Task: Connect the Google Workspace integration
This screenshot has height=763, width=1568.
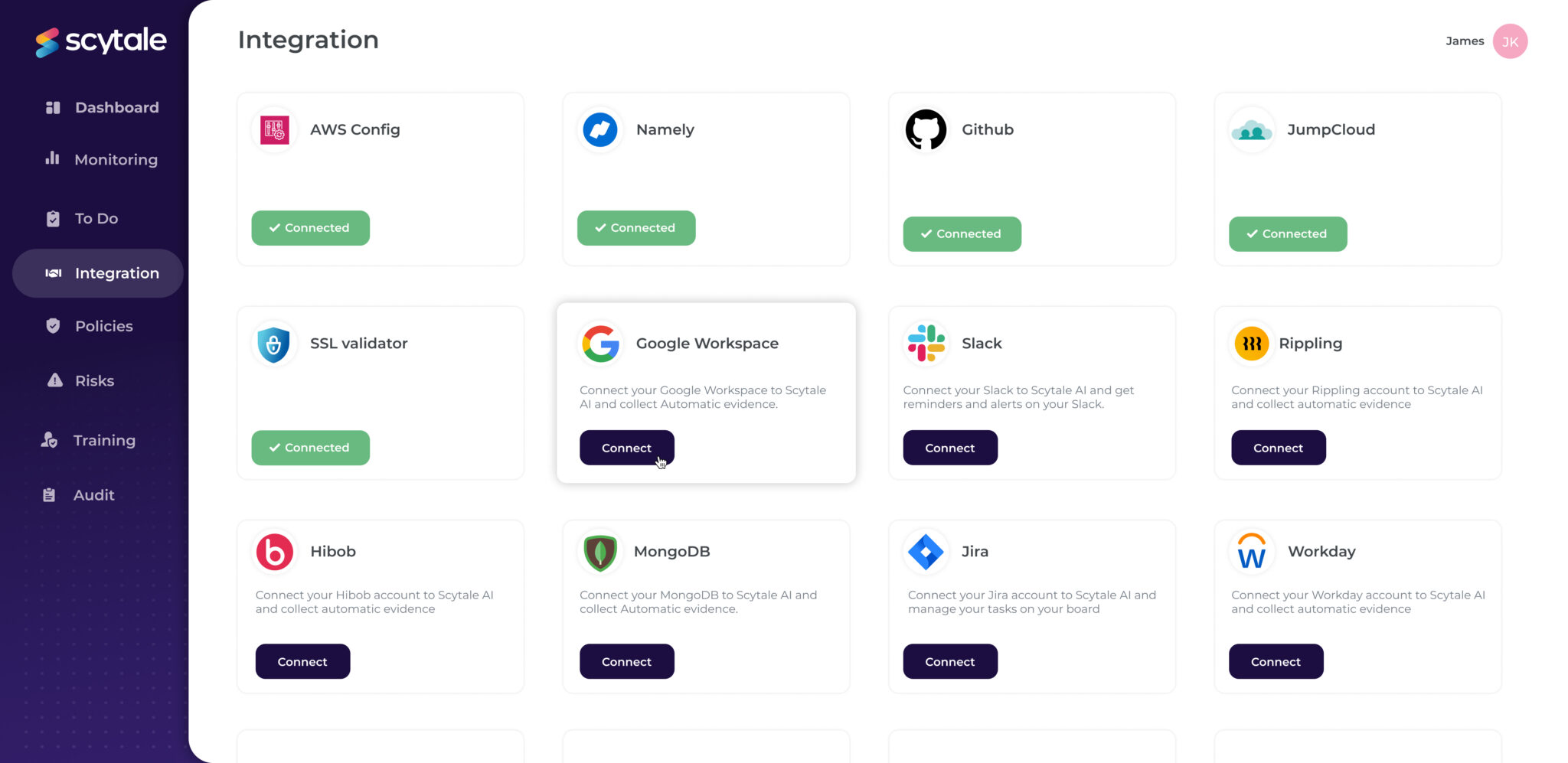Action: click(626, 448)
